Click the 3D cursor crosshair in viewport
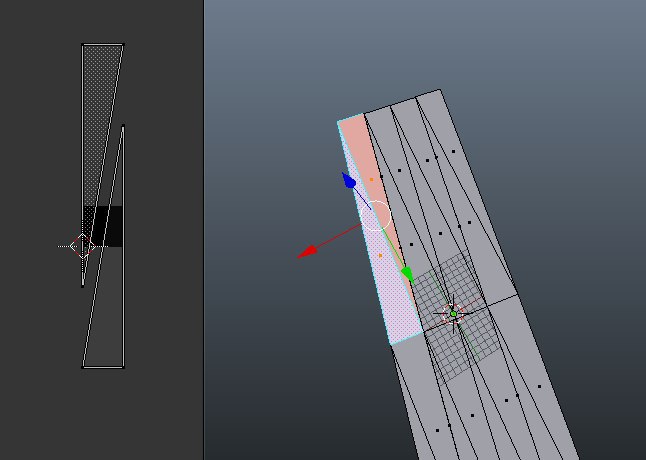646x460 pixels. pyautogui.click(x=453, y=314)
